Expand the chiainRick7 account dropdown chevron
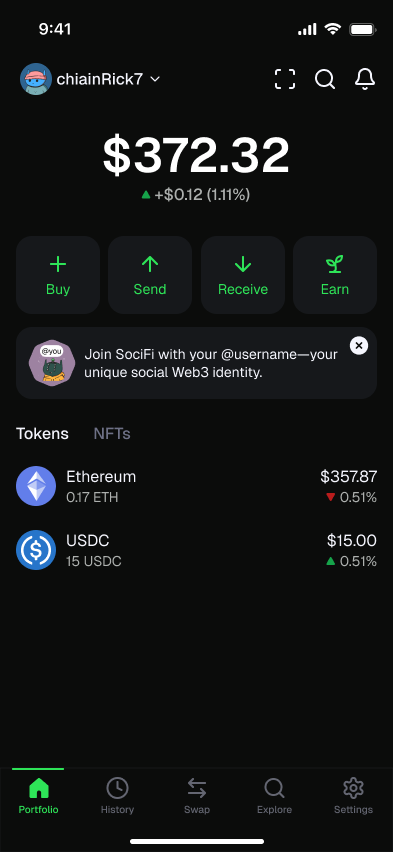This screenshot has width=393, height=852. coord(155,79)
